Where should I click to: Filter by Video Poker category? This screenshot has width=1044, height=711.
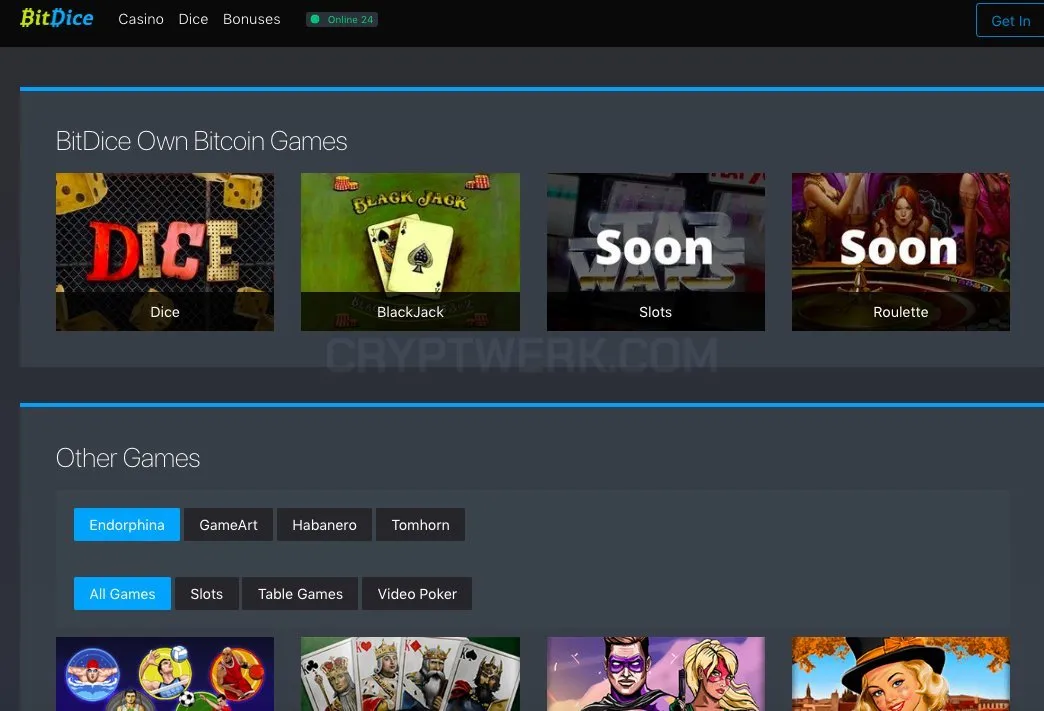click(417, 594)
